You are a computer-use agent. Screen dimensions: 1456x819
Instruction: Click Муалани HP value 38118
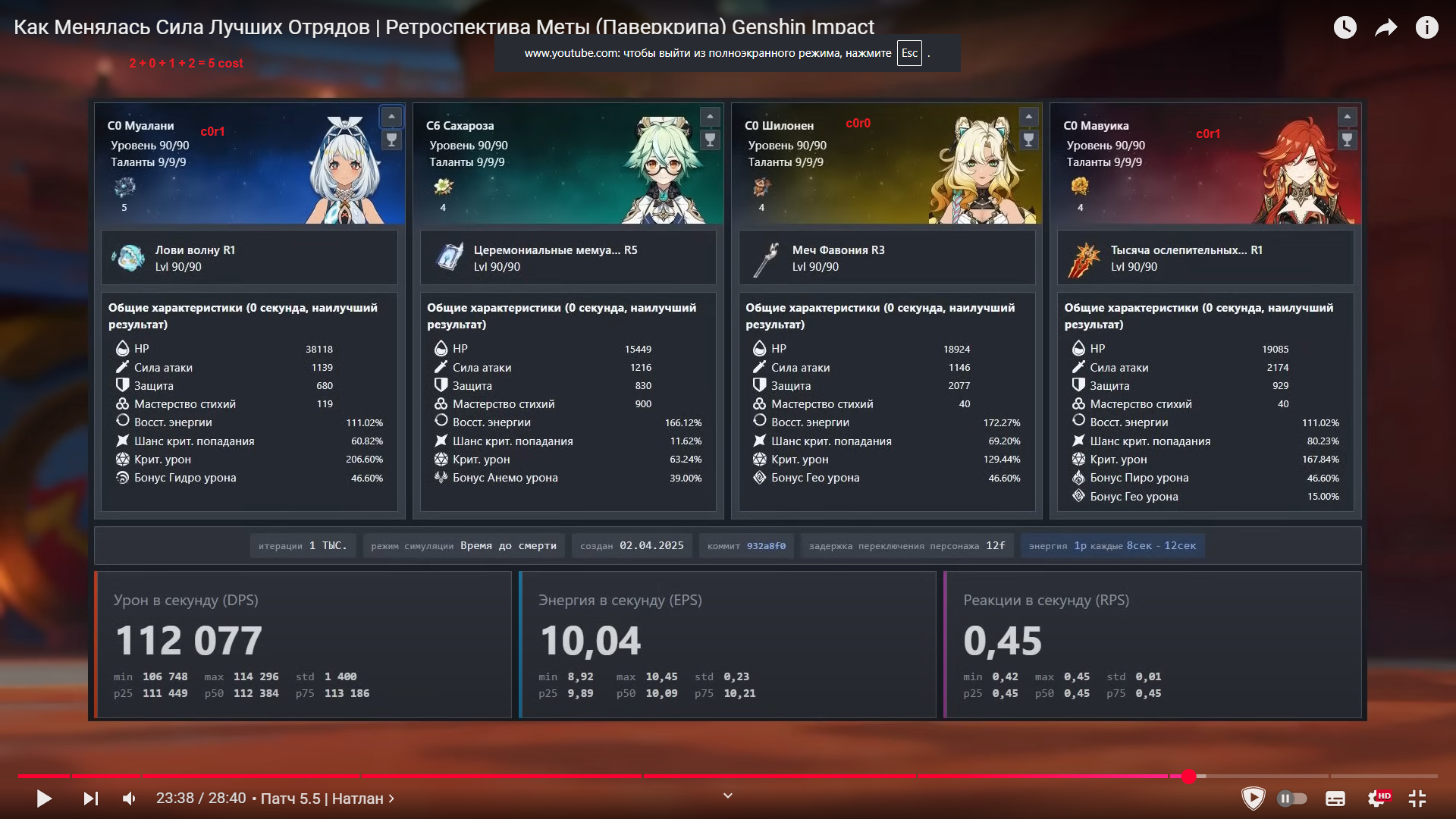click(x=319, y=350)
